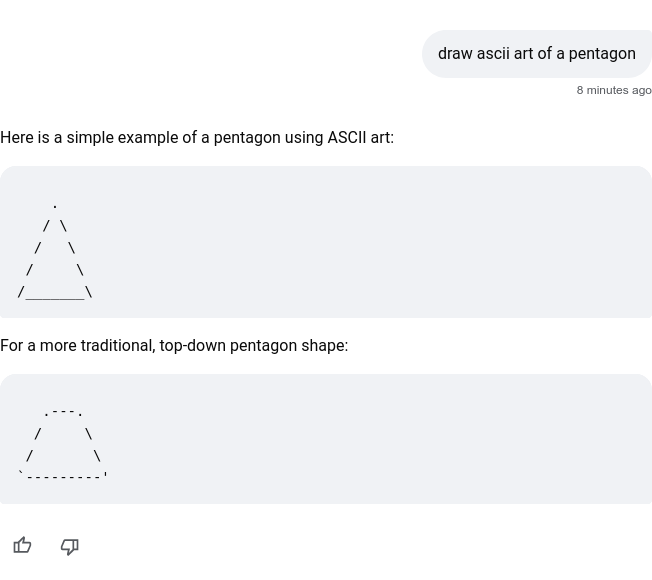652x580 pixels.
Task: Click the "For a more traditional" sentence
Action: point(174,346)
